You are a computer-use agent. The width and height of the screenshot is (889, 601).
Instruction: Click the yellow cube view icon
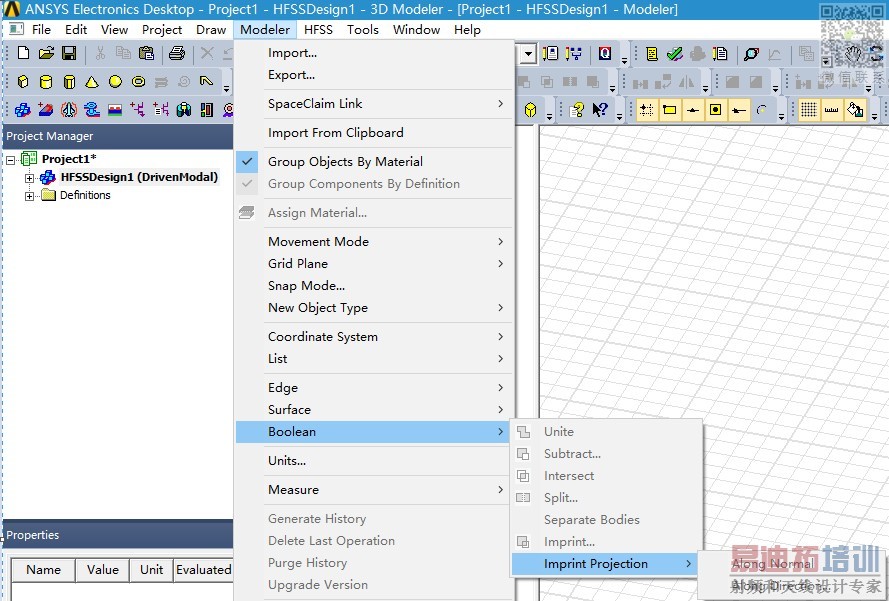point(530,109)
